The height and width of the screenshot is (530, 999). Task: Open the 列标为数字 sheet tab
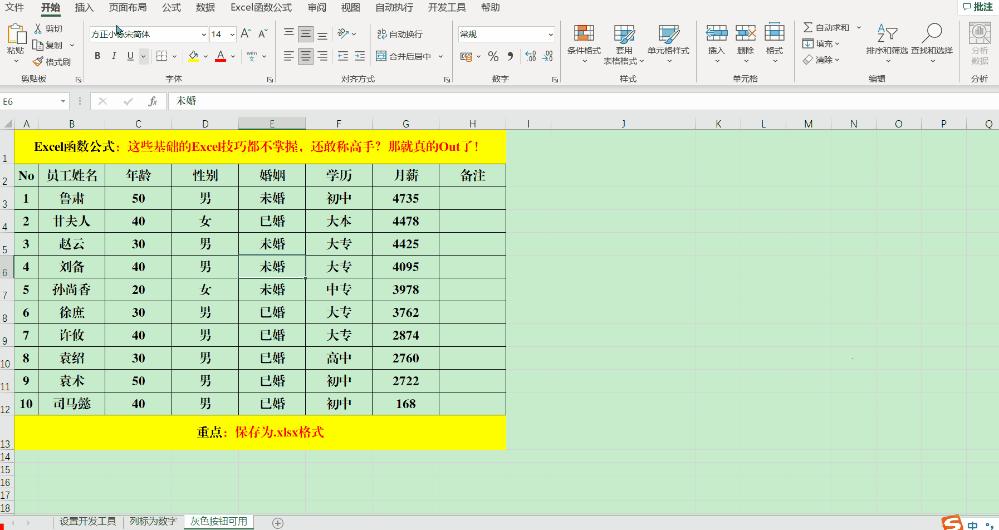pyautogui.click(x=153, y=522)
